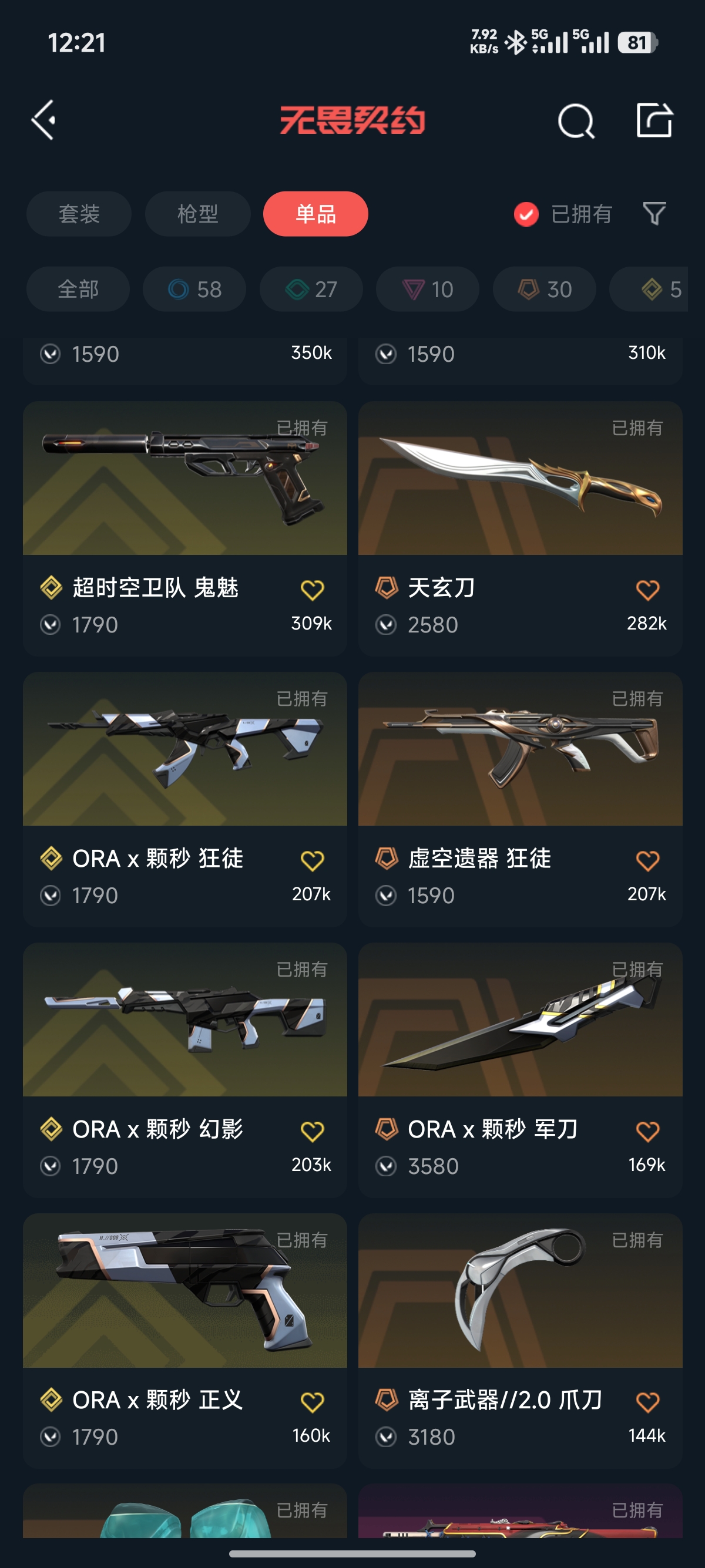
Task: Tap the back arrow icon
Action: [x=44, y=120]
